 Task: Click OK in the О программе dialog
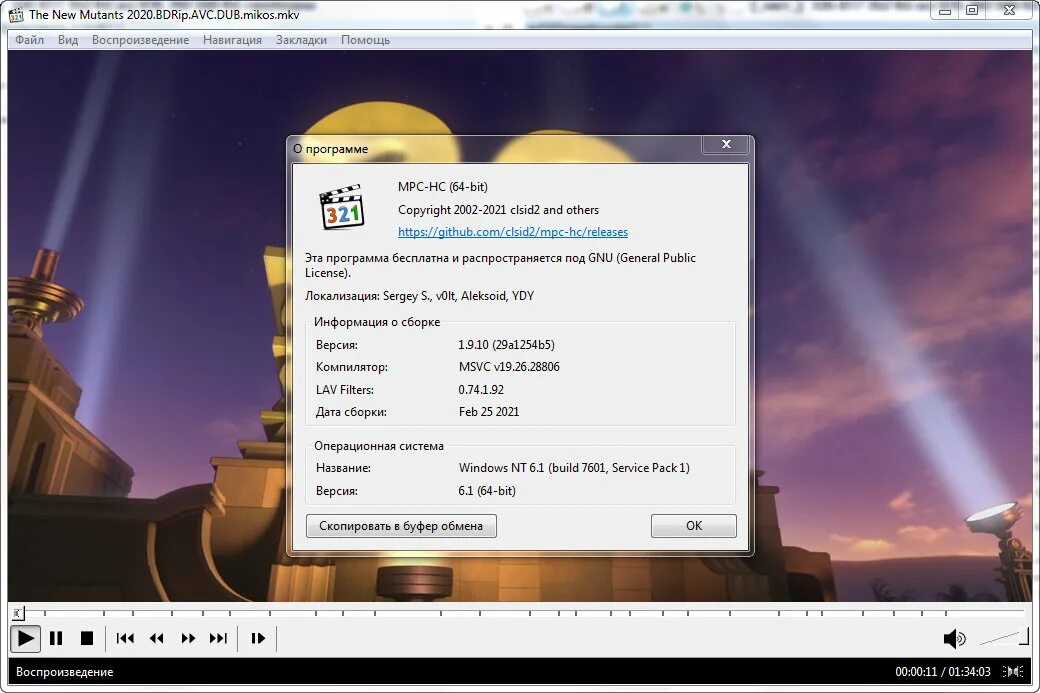click(x=694, y=526)
